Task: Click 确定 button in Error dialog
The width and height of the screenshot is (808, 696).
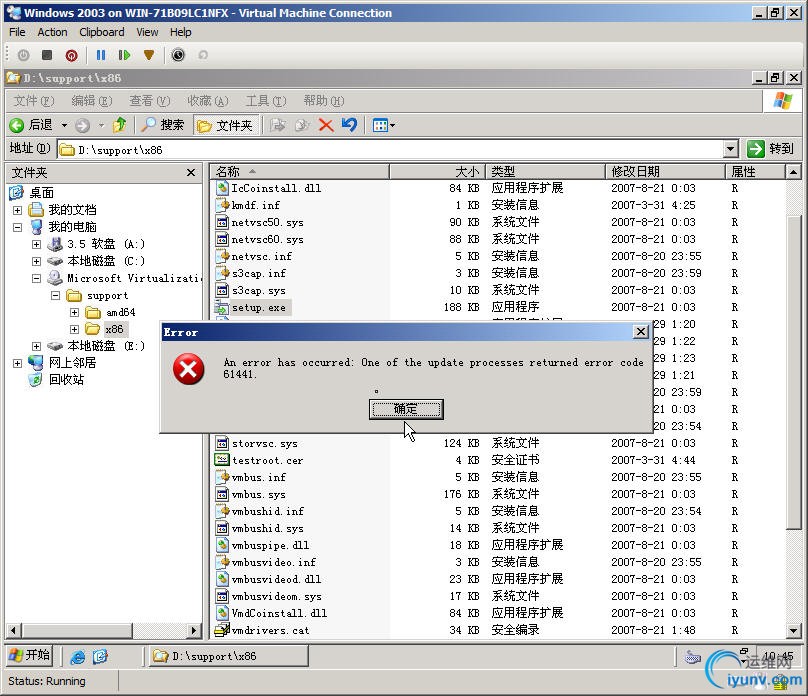Action: point(406,409)
